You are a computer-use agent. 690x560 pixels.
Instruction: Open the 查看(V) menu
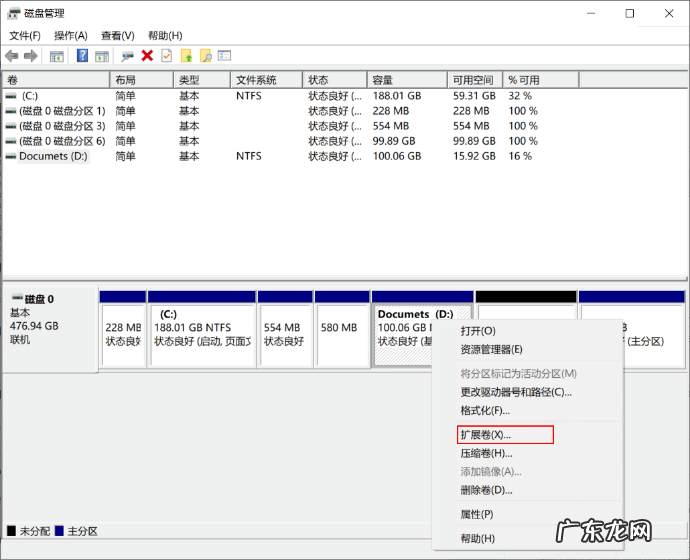117,36
